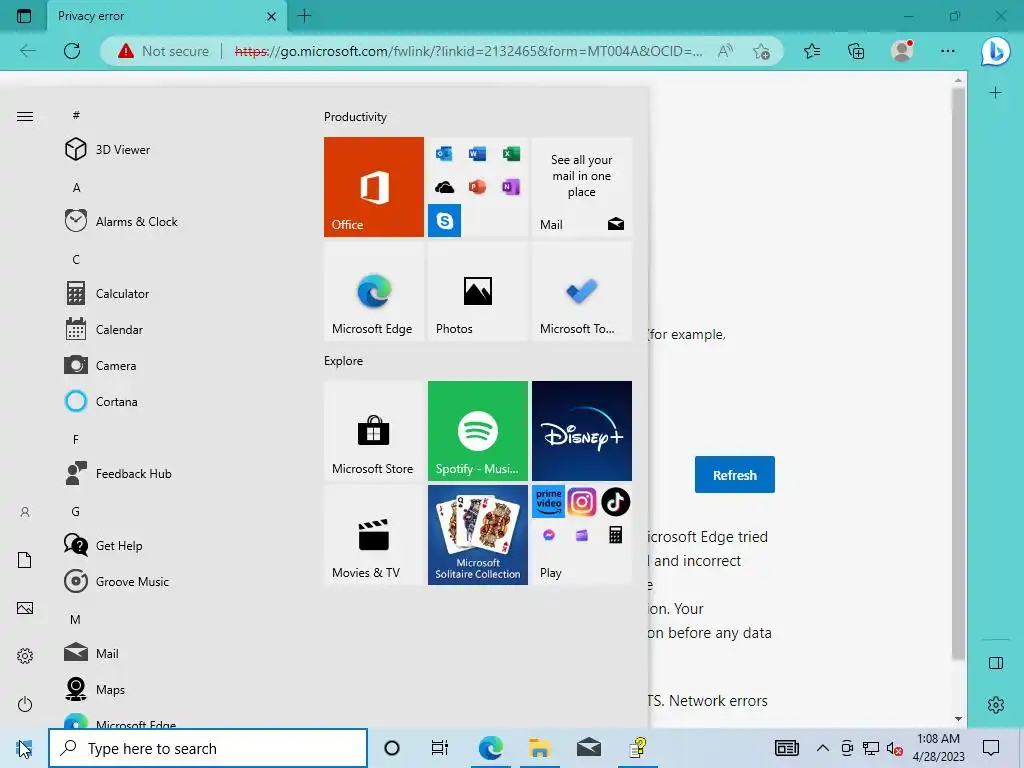Toggle Read aloud icon in address bar
The image size is (1024, 768).
(x=726, y=51)
